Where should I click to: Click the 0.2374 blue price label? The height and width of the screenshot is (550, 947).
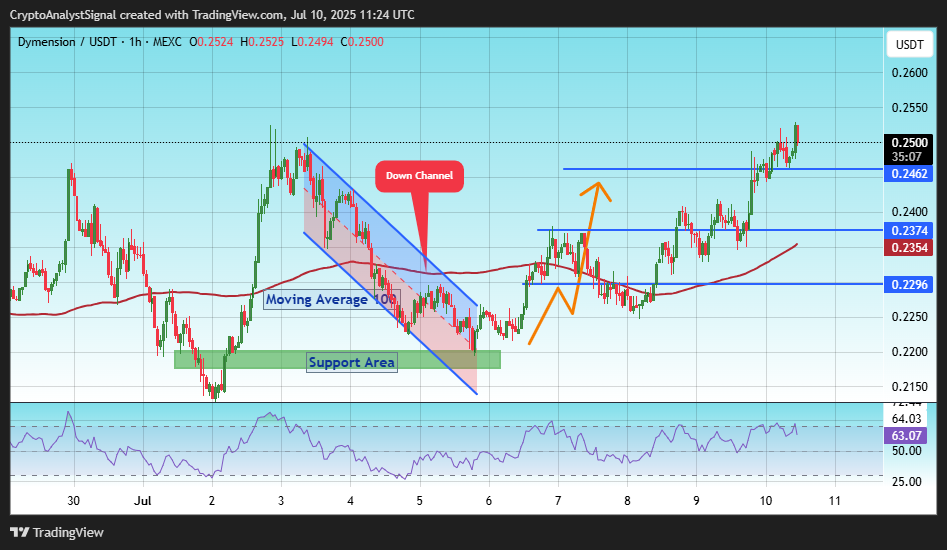pyautogui.click(x=909, y=231)
